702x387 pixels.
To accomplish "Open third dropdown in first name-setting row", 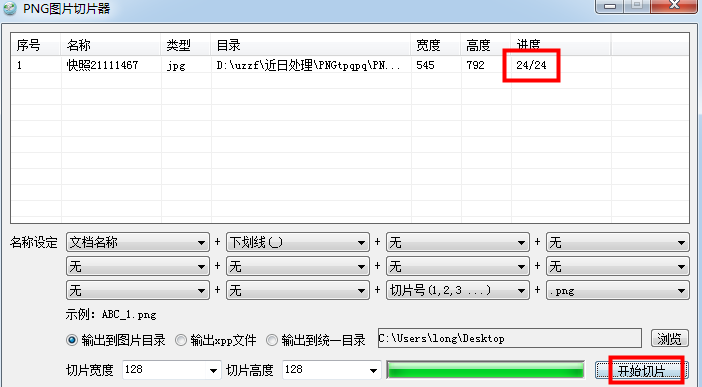I will tap(458, 242).
